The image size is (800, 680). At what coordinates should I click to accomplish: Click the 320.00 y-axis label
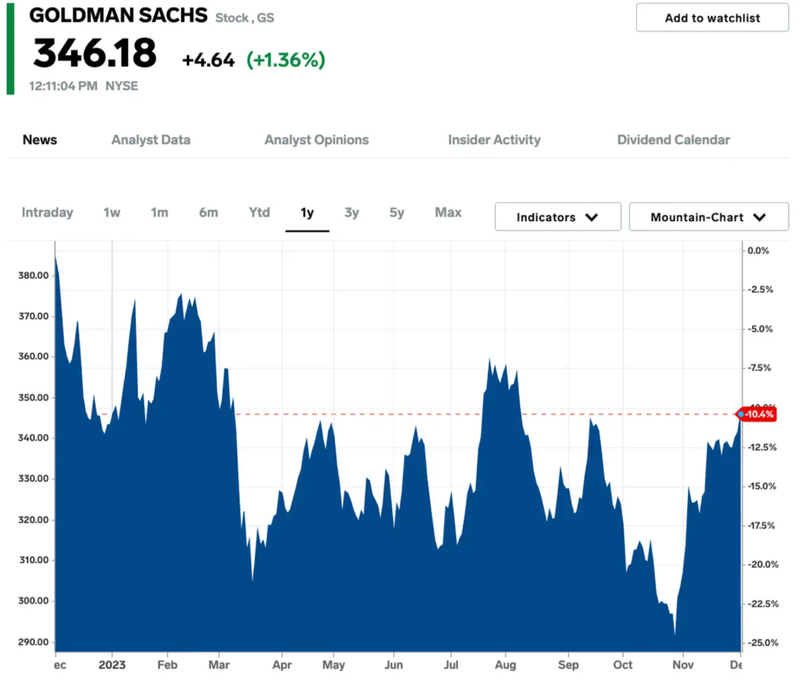tap(34, 520)
